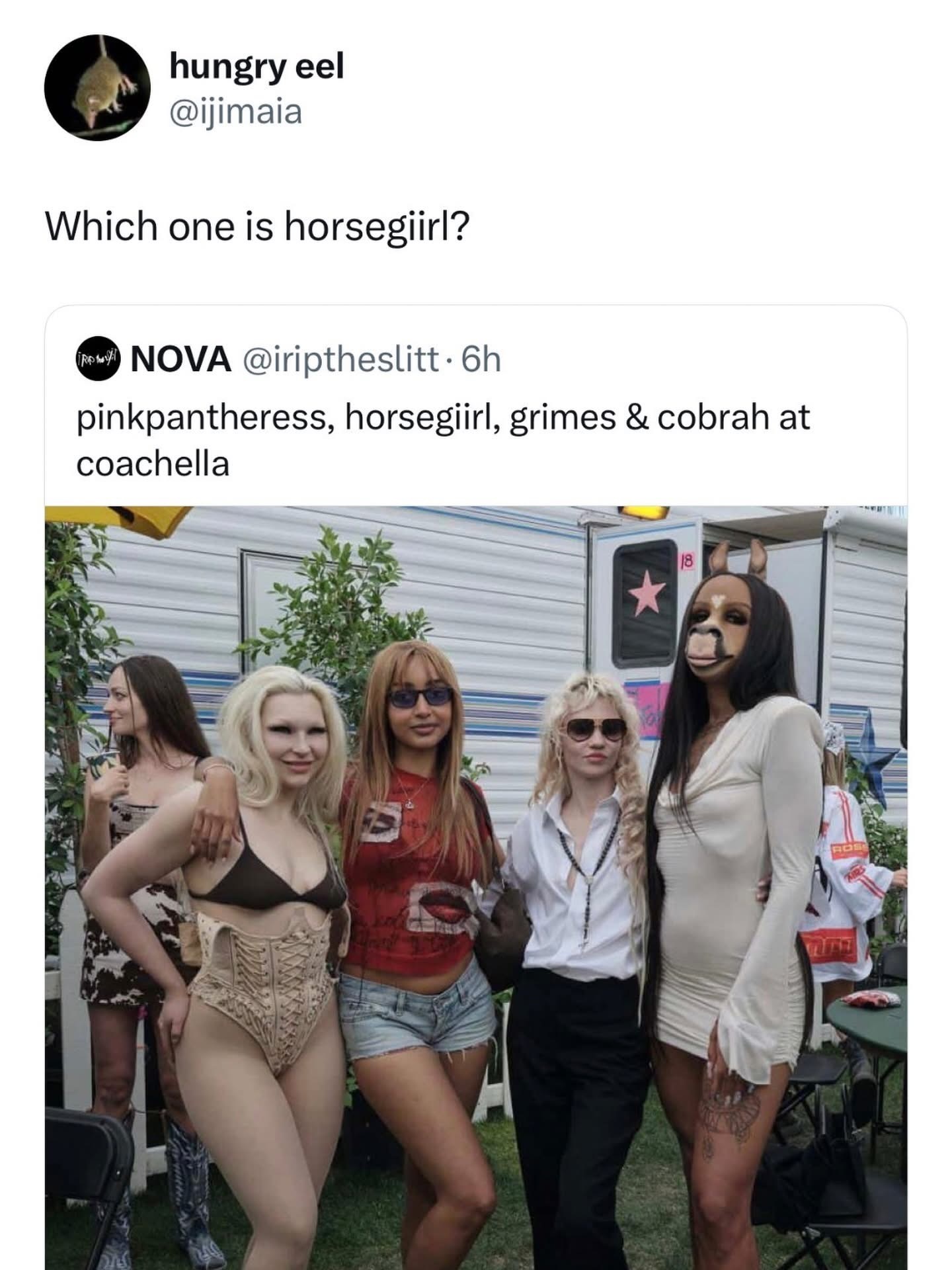The image size is (952, 1270).
Task: Click the NOVA profile picture icon
Action: 97,360
